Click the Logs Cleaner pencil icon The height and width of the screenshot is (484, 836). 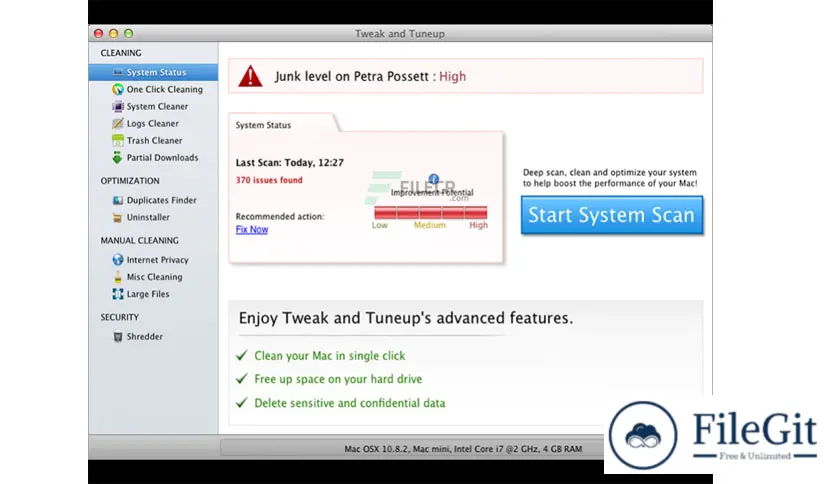coord(118,123)
